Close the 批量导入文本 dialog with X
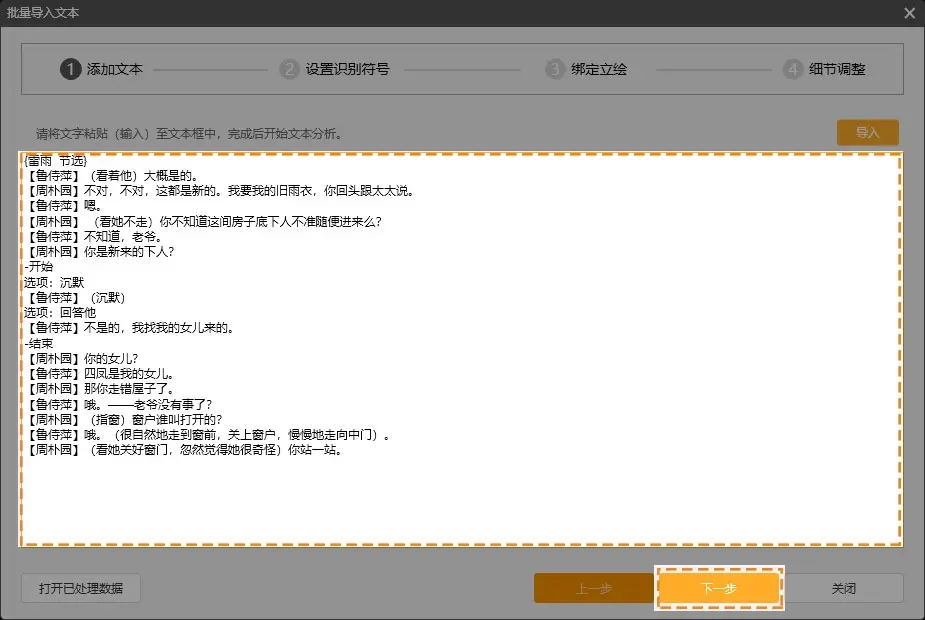This screenshot has width=925, height=620. (909, 13)
